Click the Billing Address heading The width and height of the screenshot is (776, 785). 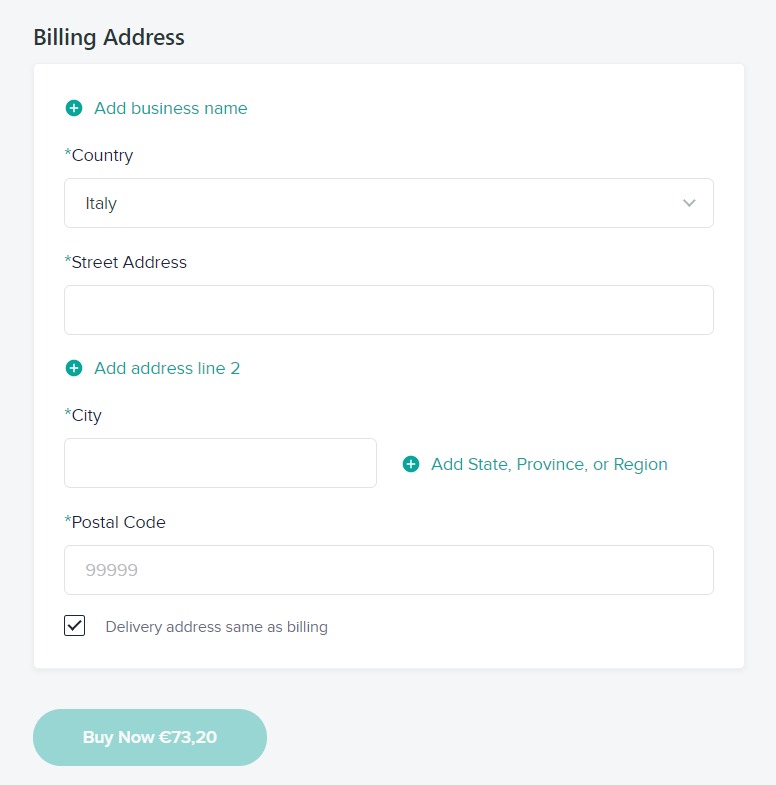(109, 38)
